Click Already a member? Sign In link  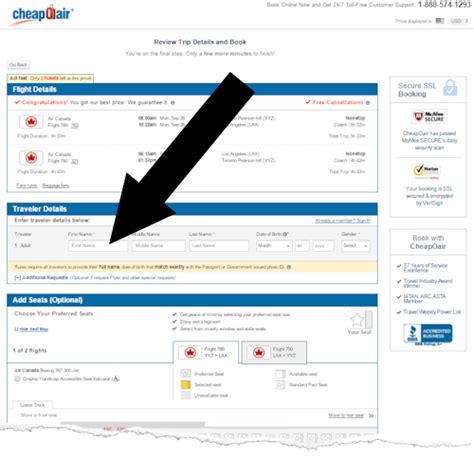tap(343, 221)
